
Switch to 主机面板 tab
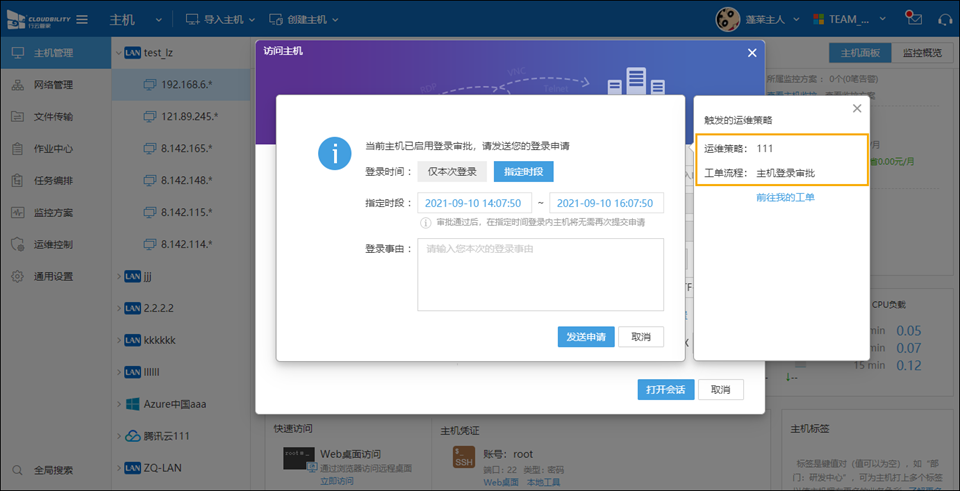coord(860,53)
